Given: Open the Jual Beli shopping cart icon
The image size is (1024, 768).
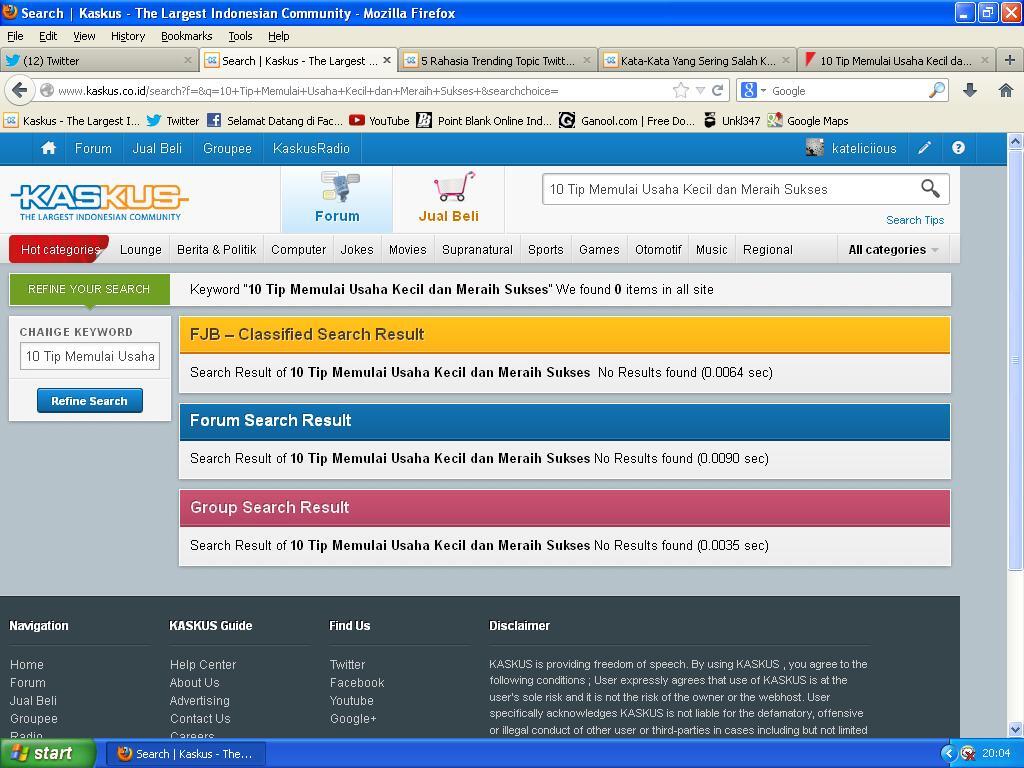Looking at the screenshot, I should click(454, 186).
